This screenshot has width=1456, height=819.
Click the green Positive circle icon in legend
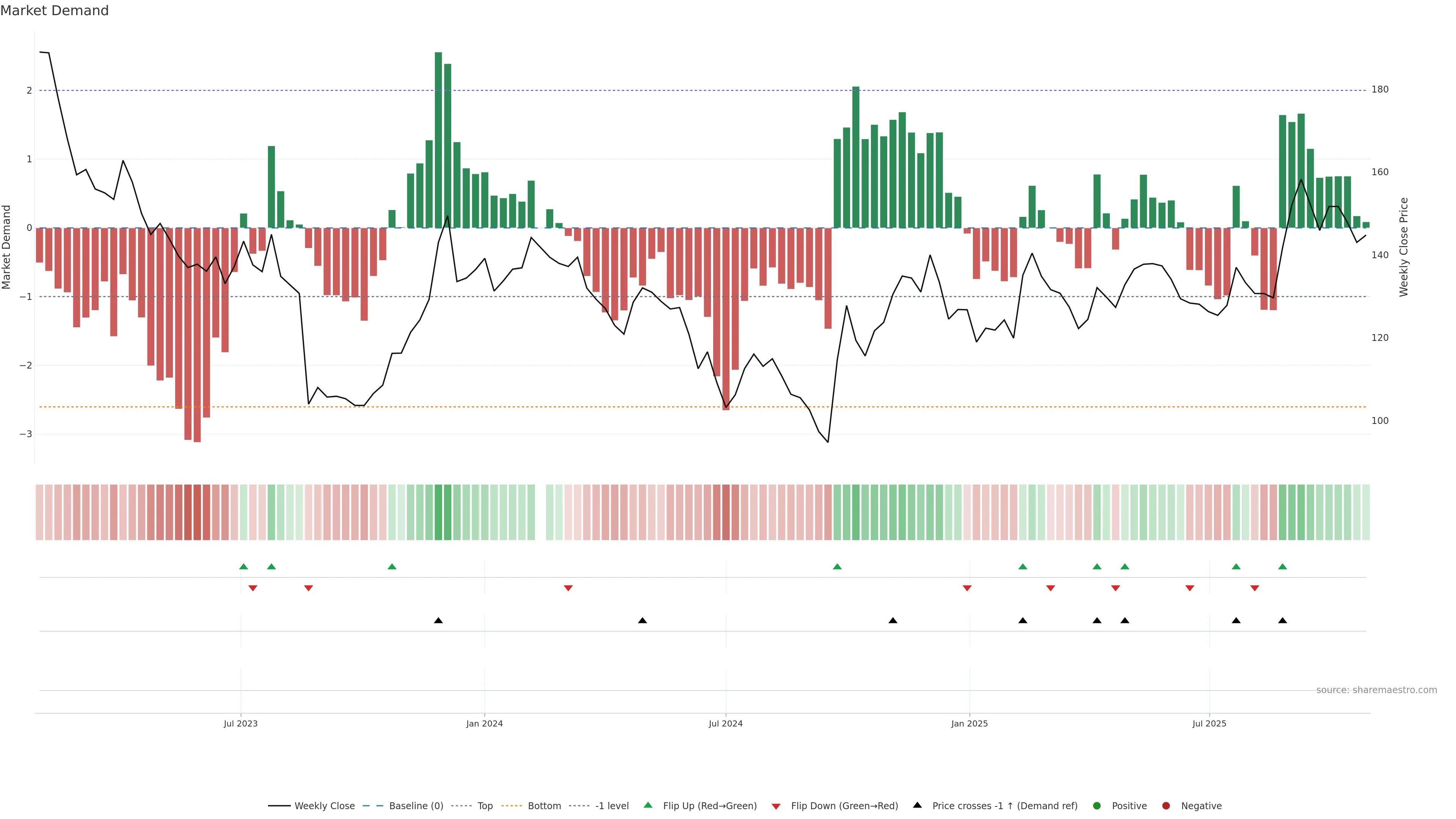pos(1097,805)
